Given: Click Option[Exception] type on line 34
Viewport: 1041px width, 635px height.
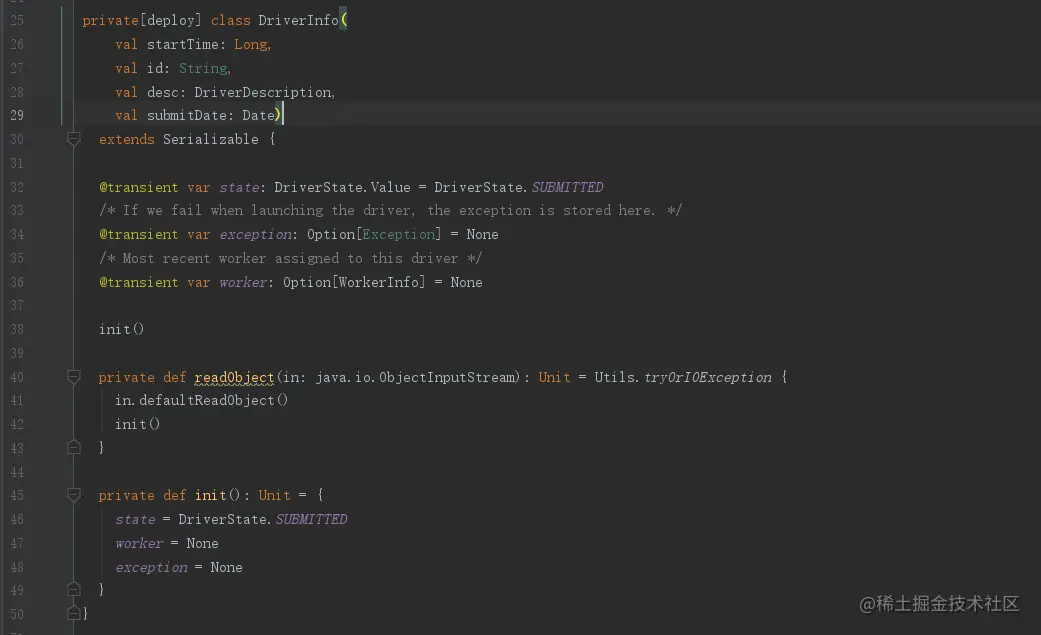Looking at the screenshot, I should (x=374, y=234).
